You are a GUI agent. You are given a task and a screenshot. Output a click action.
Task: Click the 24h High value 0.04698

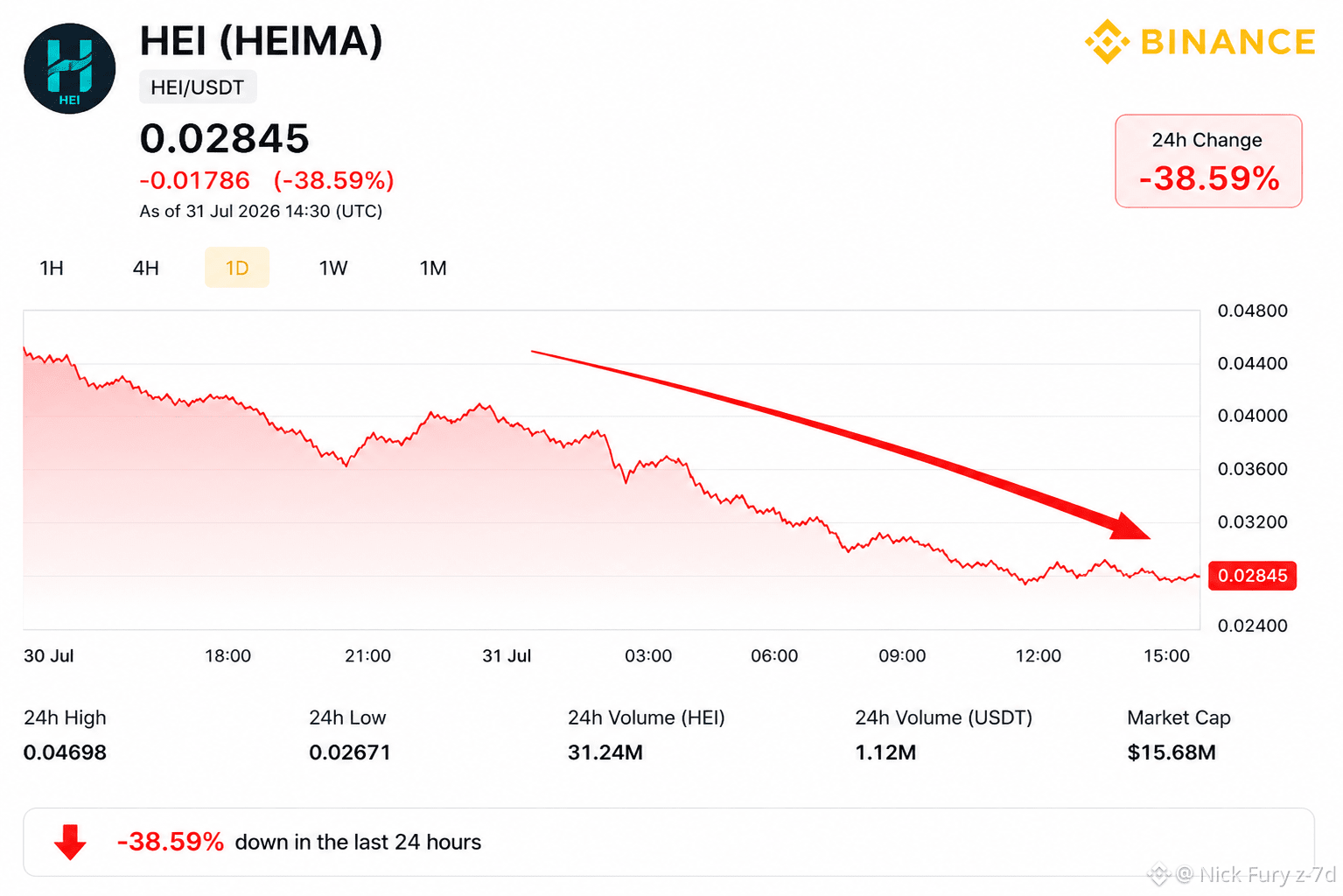click(65, 752)
